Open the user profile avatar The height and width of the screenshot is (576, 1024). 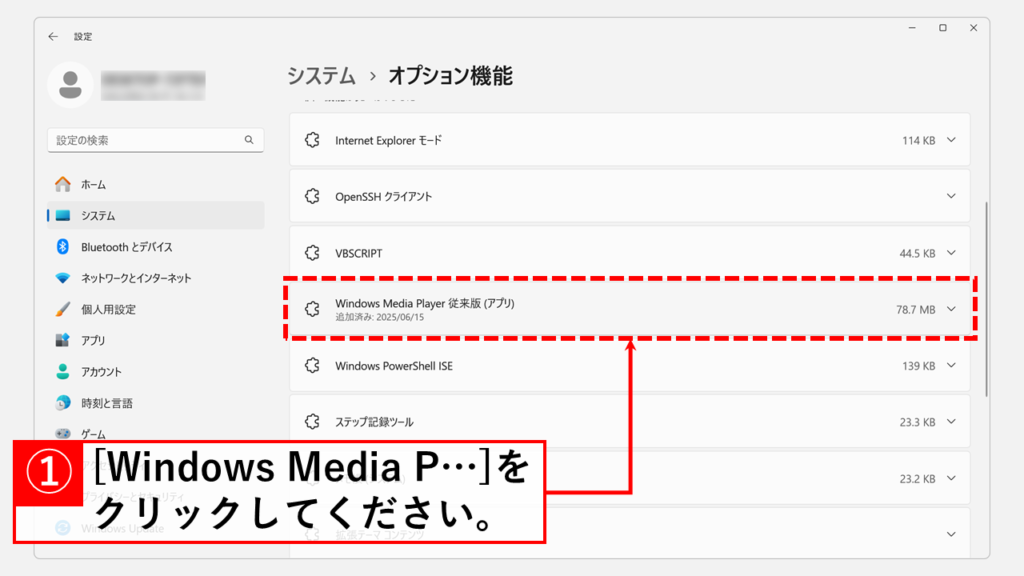[x=71, y=85]
